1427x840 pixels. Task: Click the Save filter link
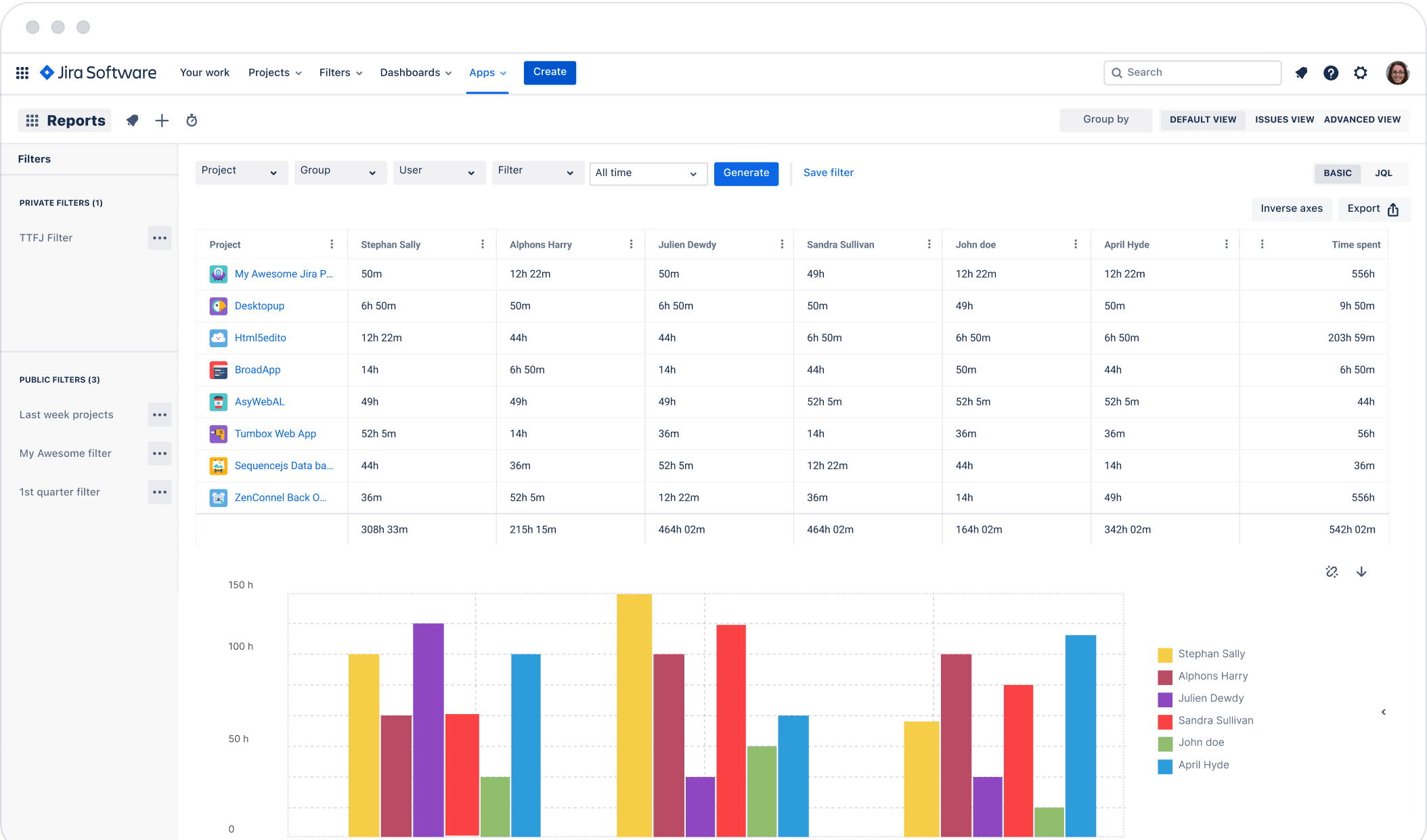[828, 173]
